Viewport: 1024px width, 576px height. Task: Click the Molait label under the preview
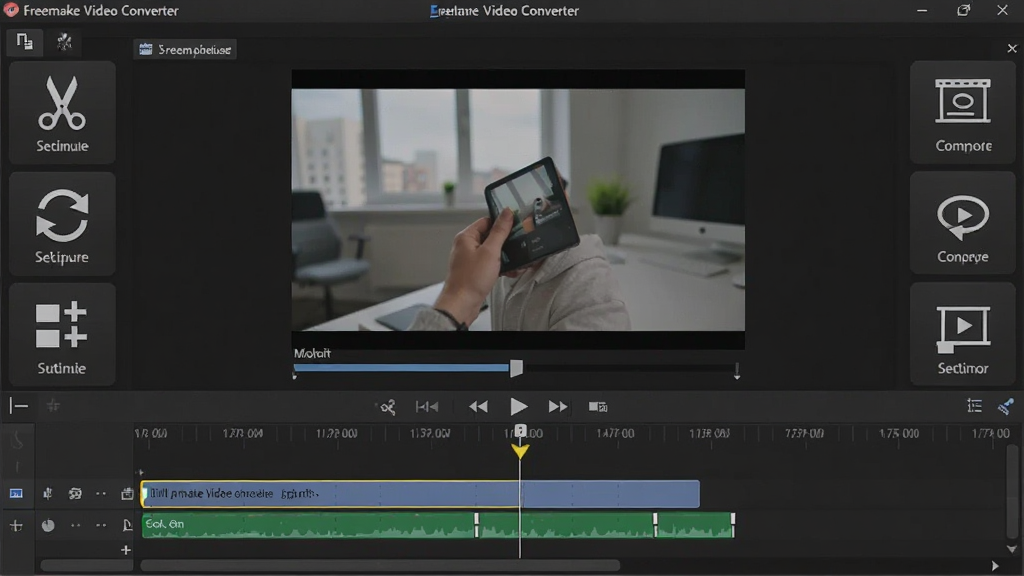312,353
